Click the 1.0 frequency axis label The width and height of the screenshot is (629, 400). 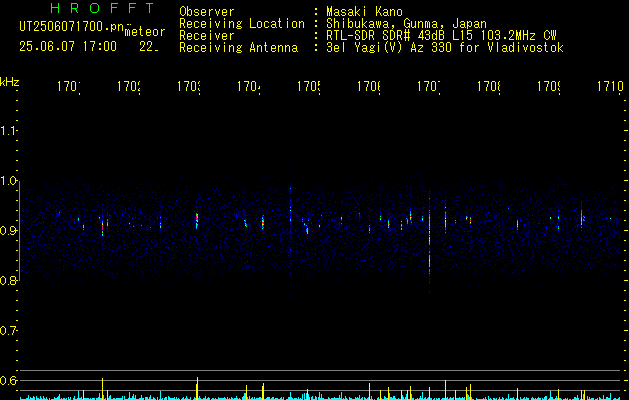pos(8,181)
